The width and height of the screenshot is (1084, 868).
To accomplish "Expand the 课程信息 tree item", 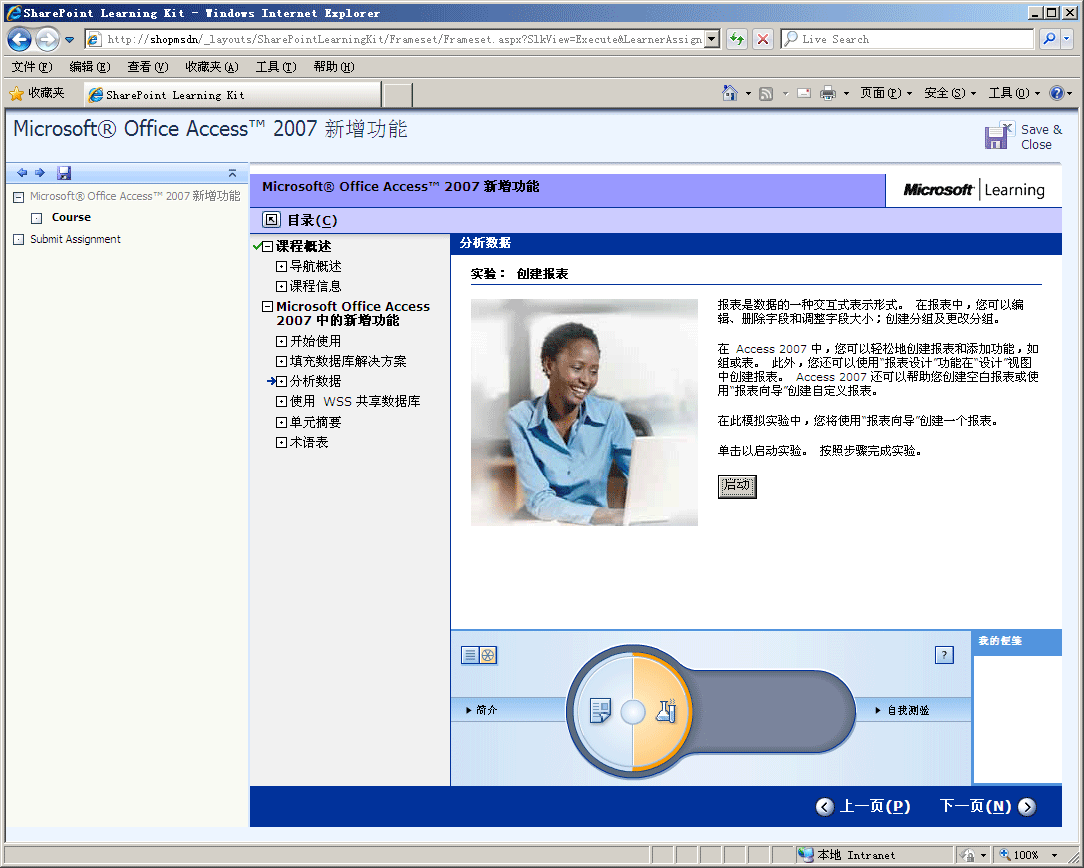I will click(x=281, y=286).
